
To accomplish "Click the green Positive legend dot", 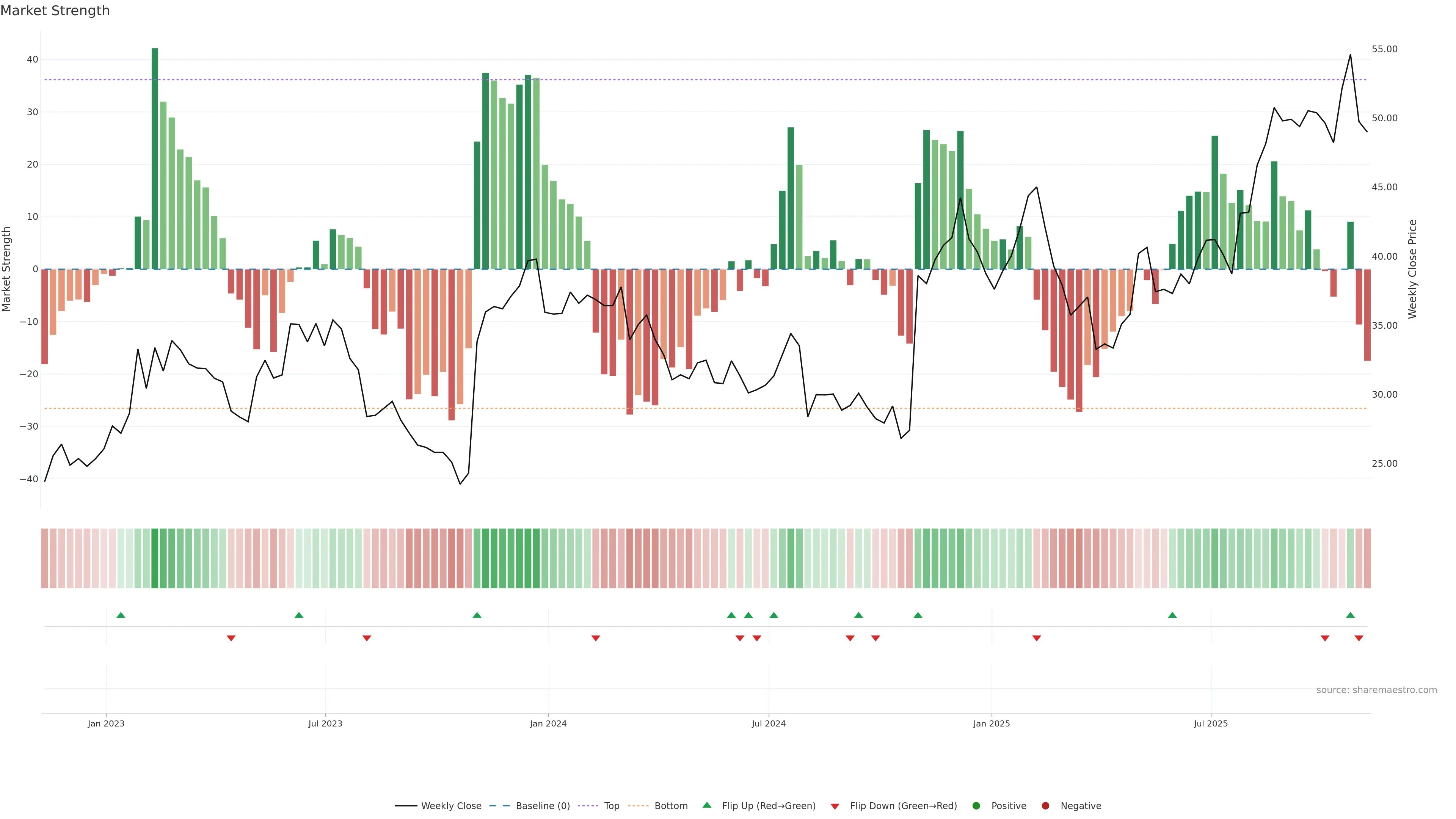I will tap(976, 806).
